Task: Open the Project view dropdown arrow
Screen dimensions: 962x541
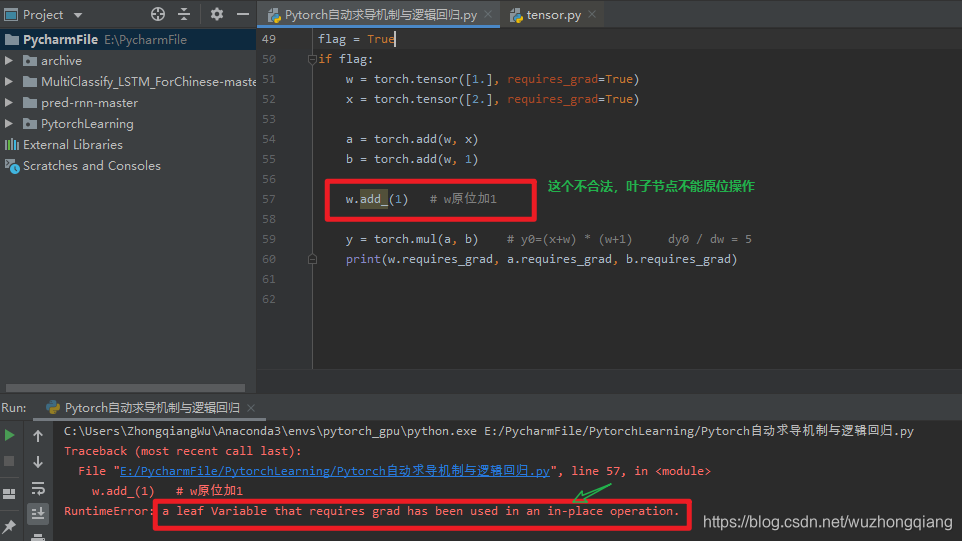Action: tap(78, 15)
